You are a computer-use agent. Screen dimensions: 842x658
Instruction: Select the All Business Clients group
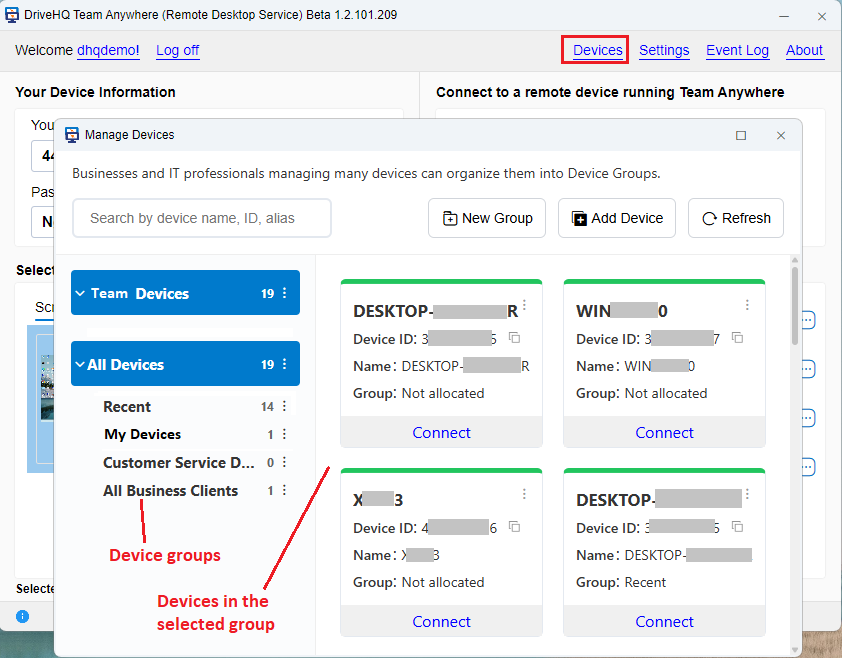[x=170, y=491]
